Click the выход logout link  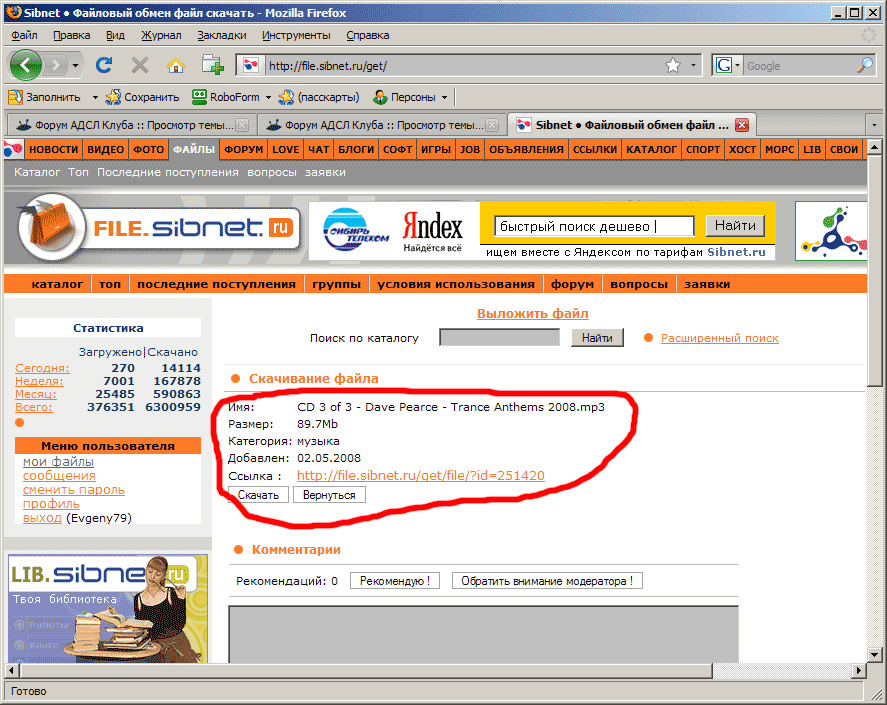click(42, 518)
